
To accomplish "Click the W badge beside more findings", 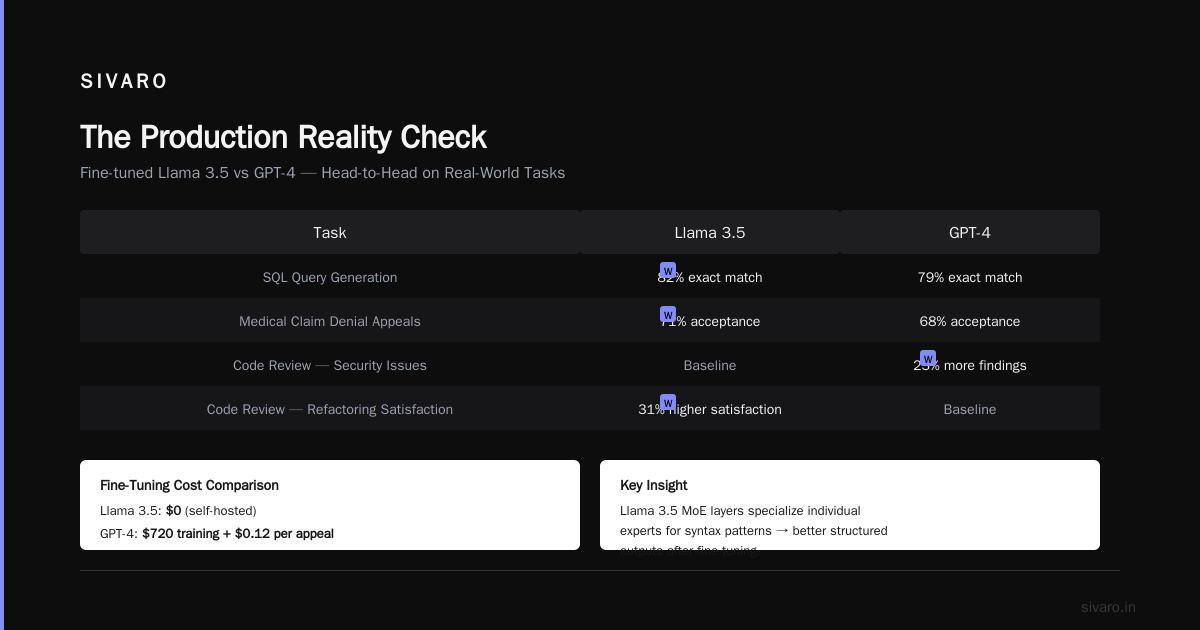I will (x=928, y=358).
